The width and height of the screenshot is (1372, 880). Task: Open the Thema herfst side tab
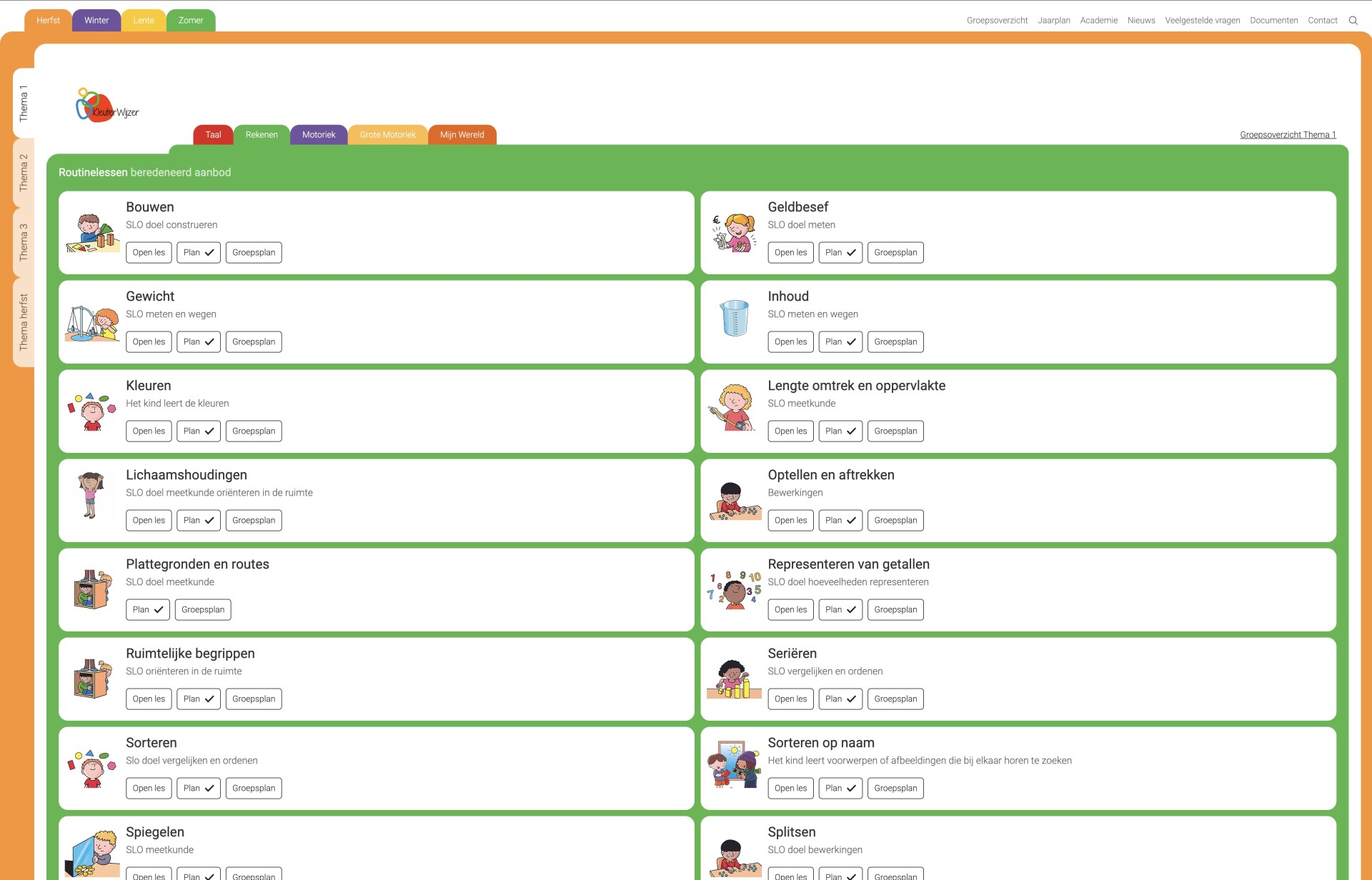(24, 322)
